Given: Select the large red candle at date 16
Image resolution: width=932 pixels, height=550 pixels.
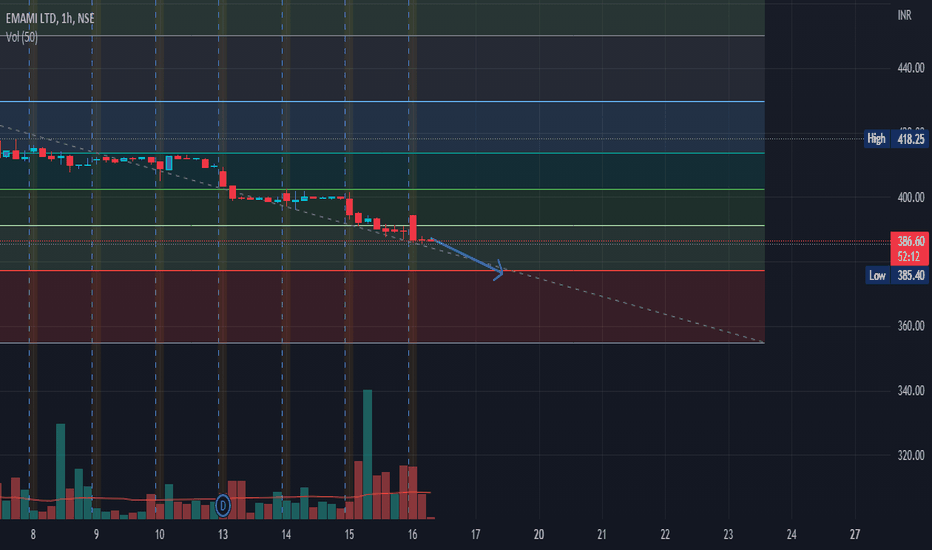Looking at the screenshot, I should point(413,228).
